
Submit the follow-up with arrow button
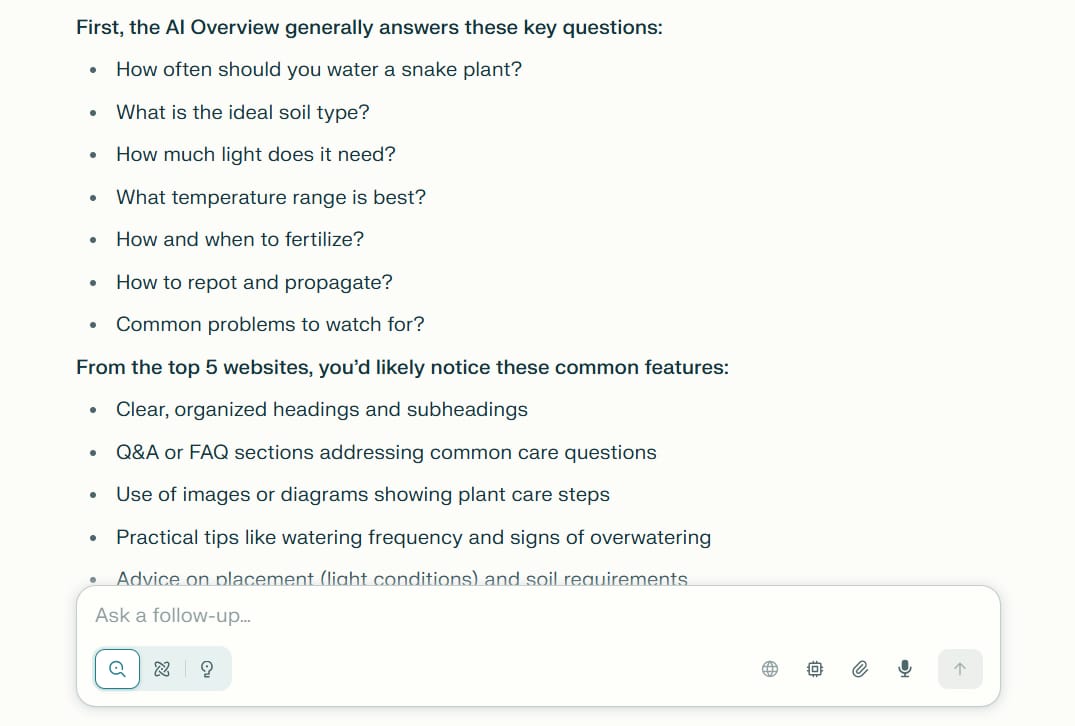(960, 668)
